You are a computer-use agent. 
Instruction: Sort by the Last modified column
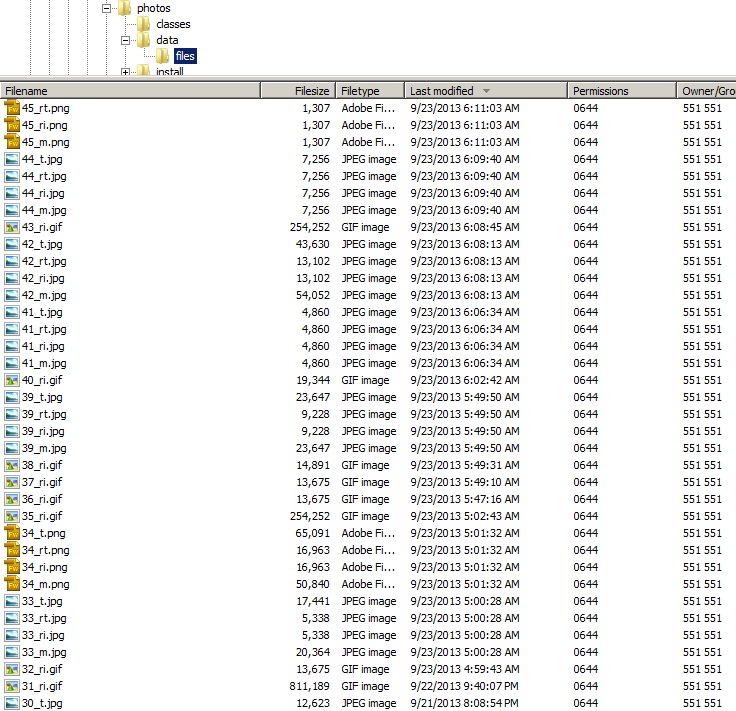pyautogui.click(x=485, y=91)
